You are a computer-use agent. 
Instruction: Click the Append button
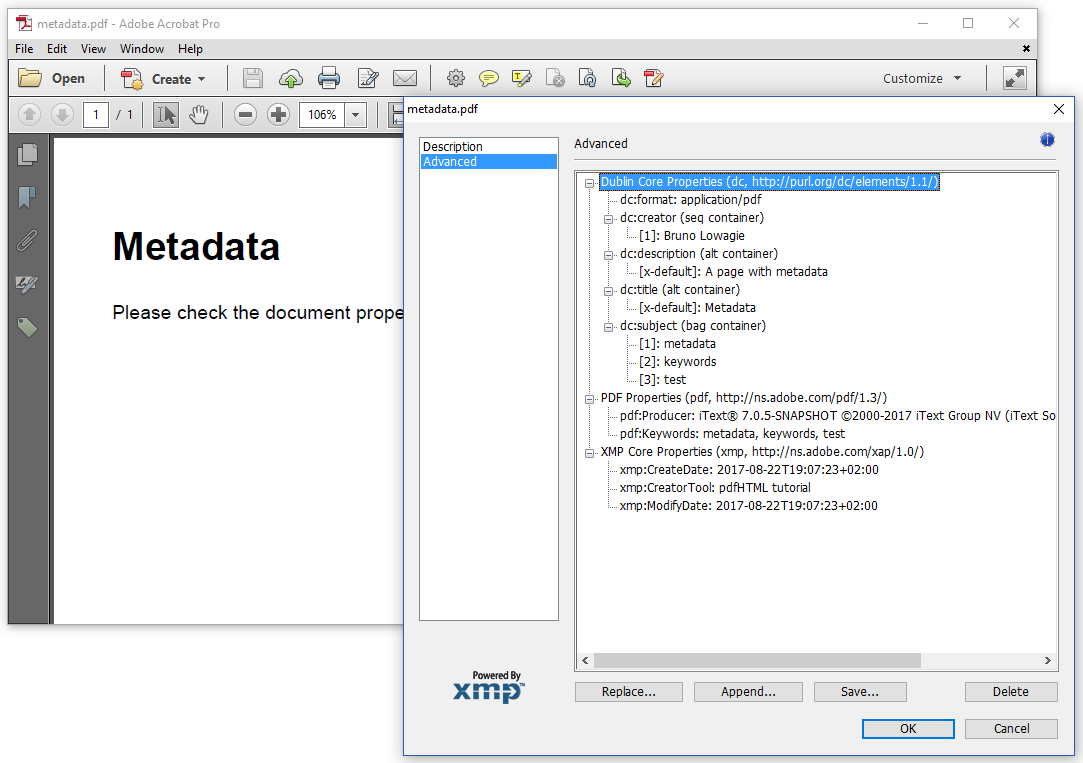click(748, 691)
